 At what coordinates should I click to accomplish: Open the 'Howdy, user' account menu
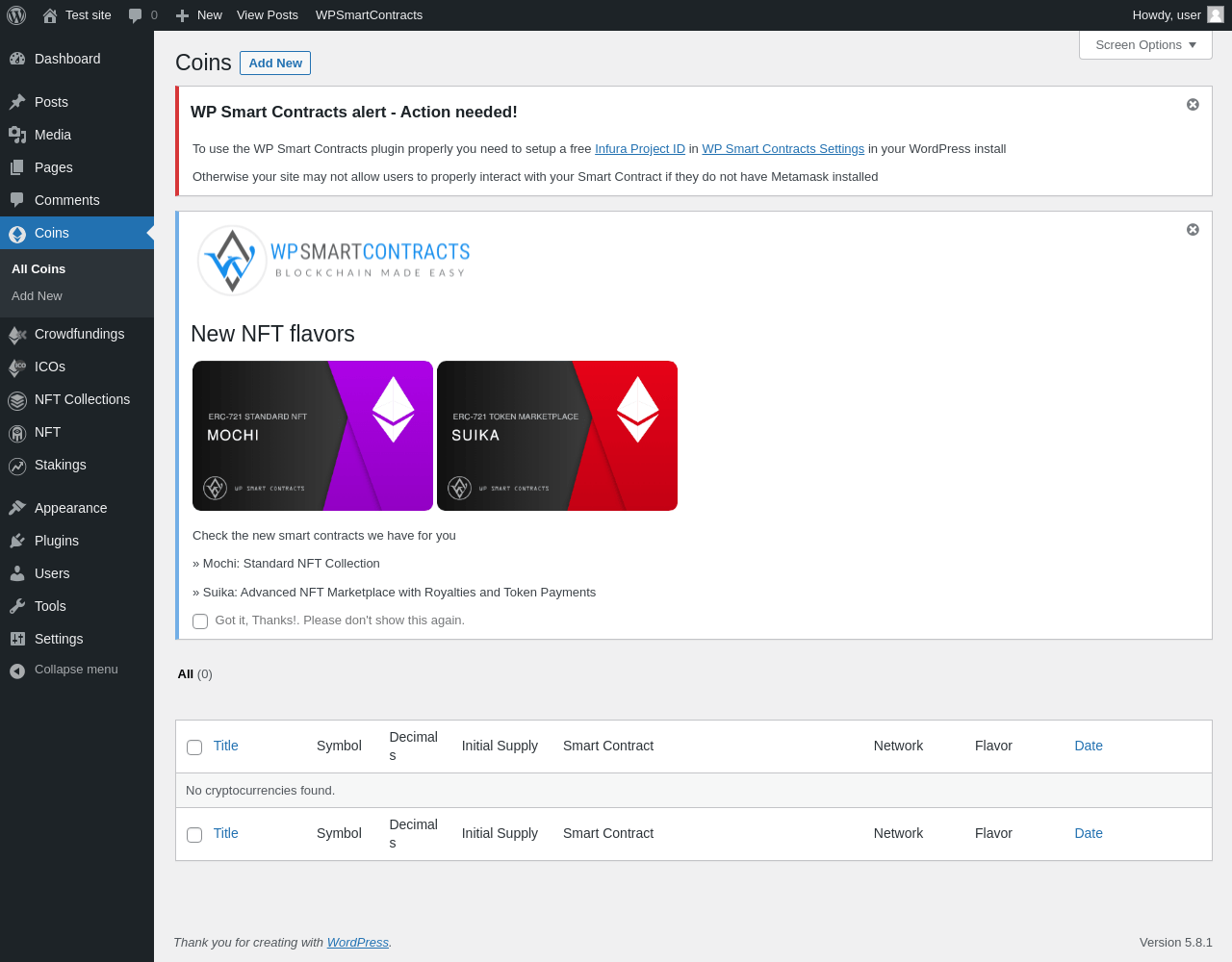pyautogui.click(x=1177, y=15)
